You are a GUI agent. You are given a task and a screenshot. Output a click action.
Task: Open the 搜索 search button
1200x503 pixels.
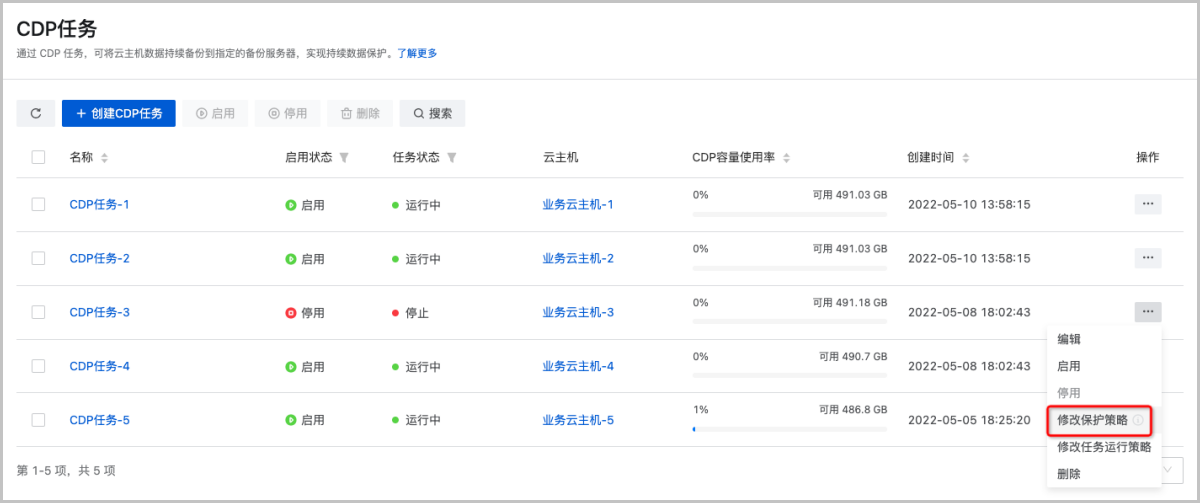pos(432,114)
